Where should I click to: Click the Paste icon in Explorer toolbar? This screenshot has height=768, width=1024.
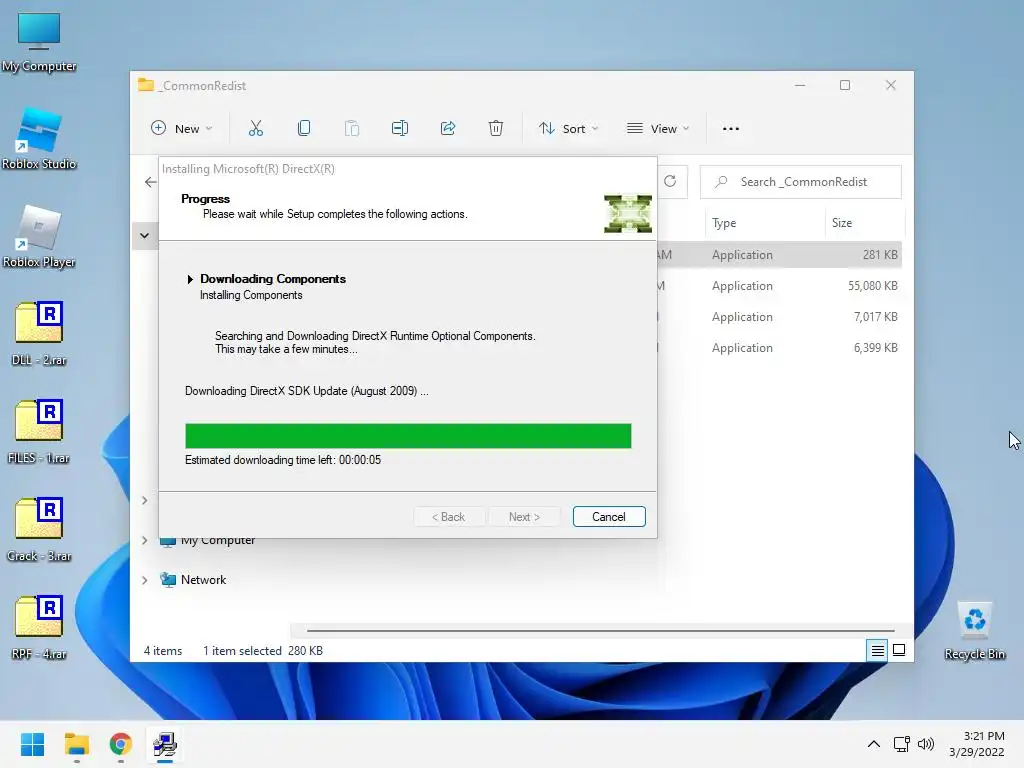click(x=351, y=128)
